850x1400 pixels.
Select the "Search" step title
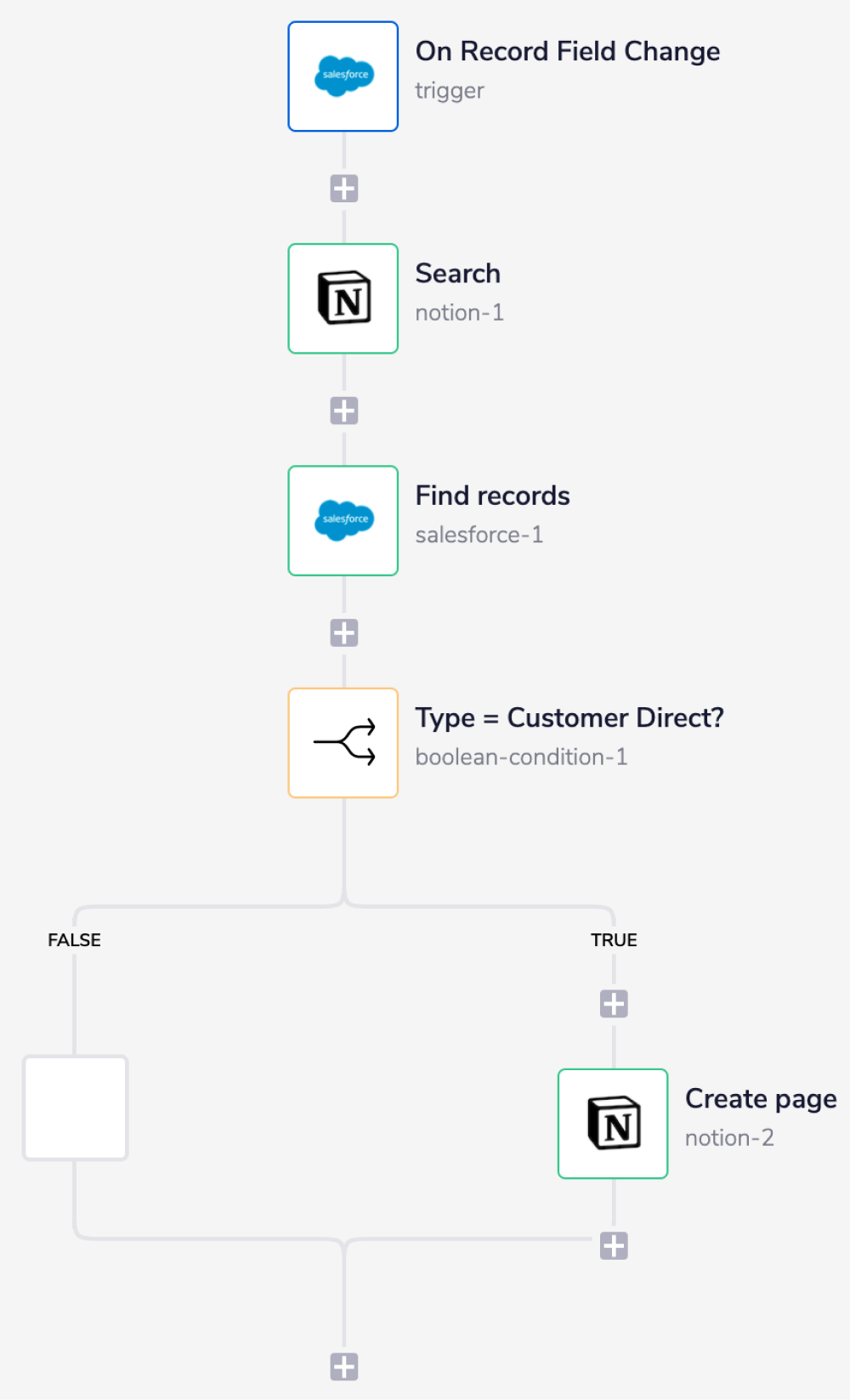(x=457, y=274)
